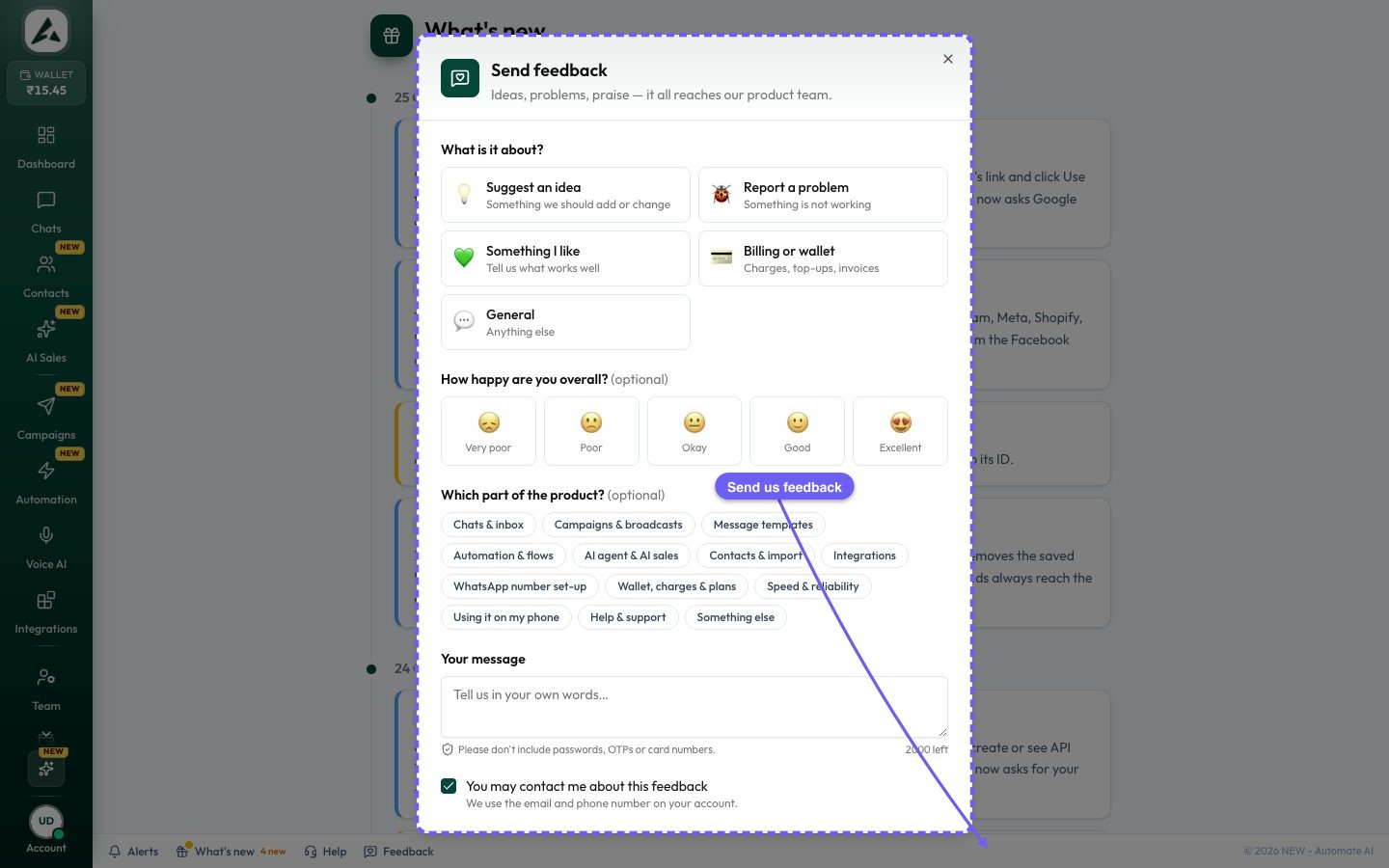The height and width of the screenshot is (868, 1389).
Task: Click the Automate AI logo
Action: 46,31
